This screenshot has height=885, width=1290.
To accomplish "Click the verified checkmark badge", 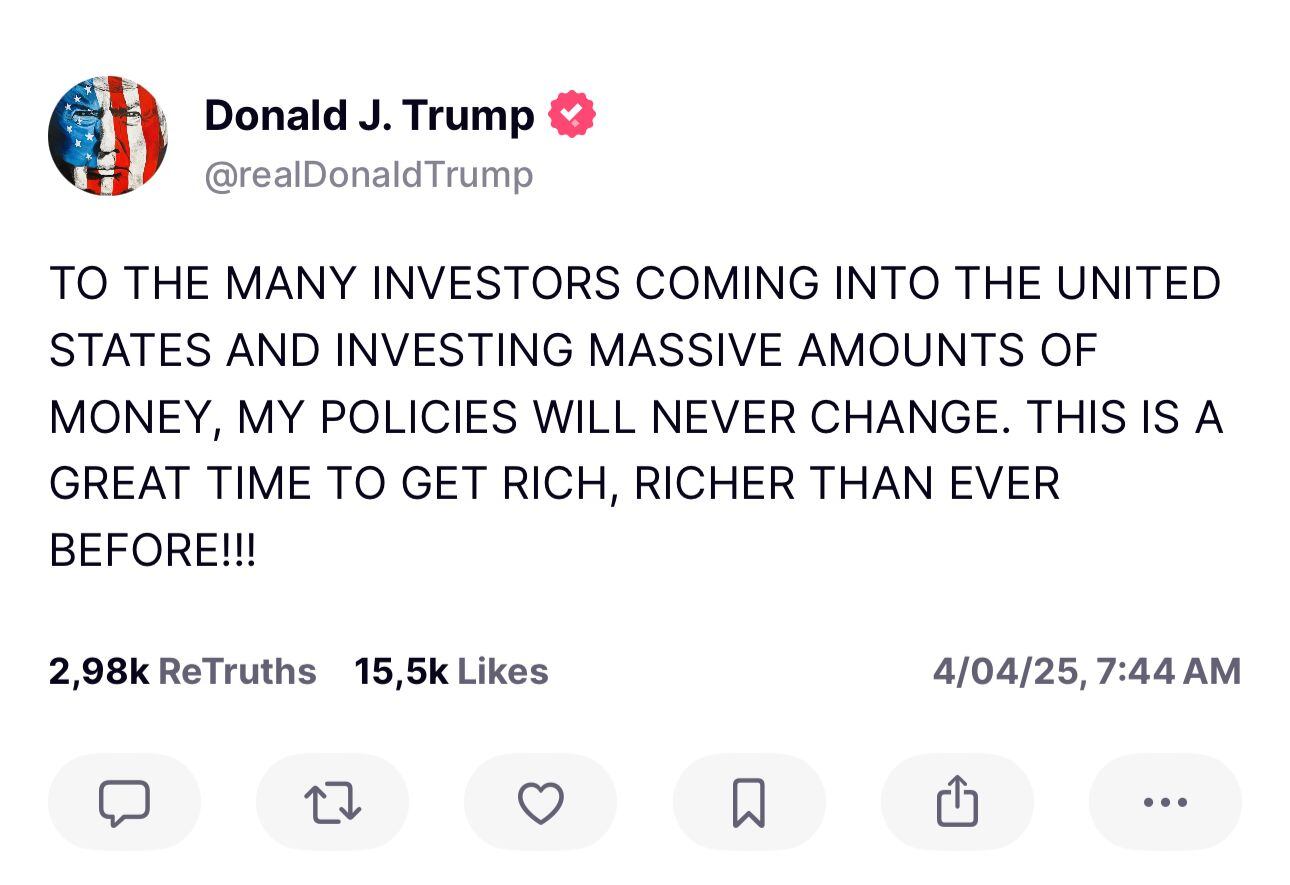I will point(570,112).
